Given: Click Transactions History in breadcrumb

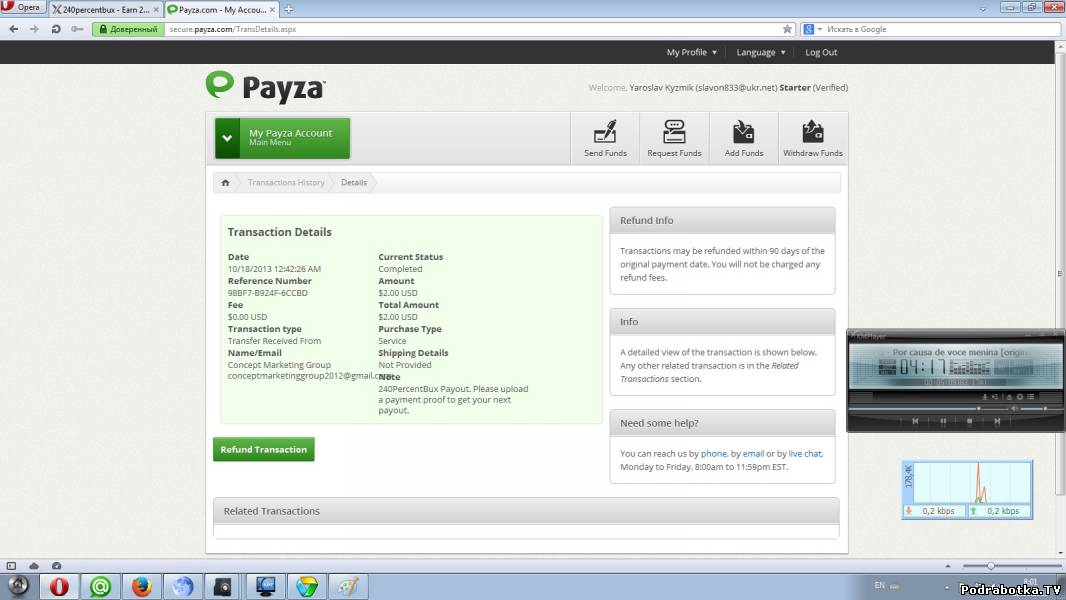Looking at the screenshot, I should tap(286, 183).
